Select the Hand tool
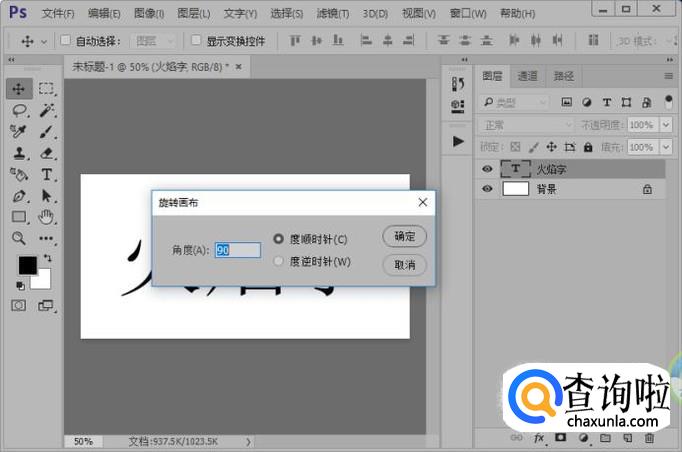This screenshot has width=682, height=452. pyautogui.click(x=46, y=217)
